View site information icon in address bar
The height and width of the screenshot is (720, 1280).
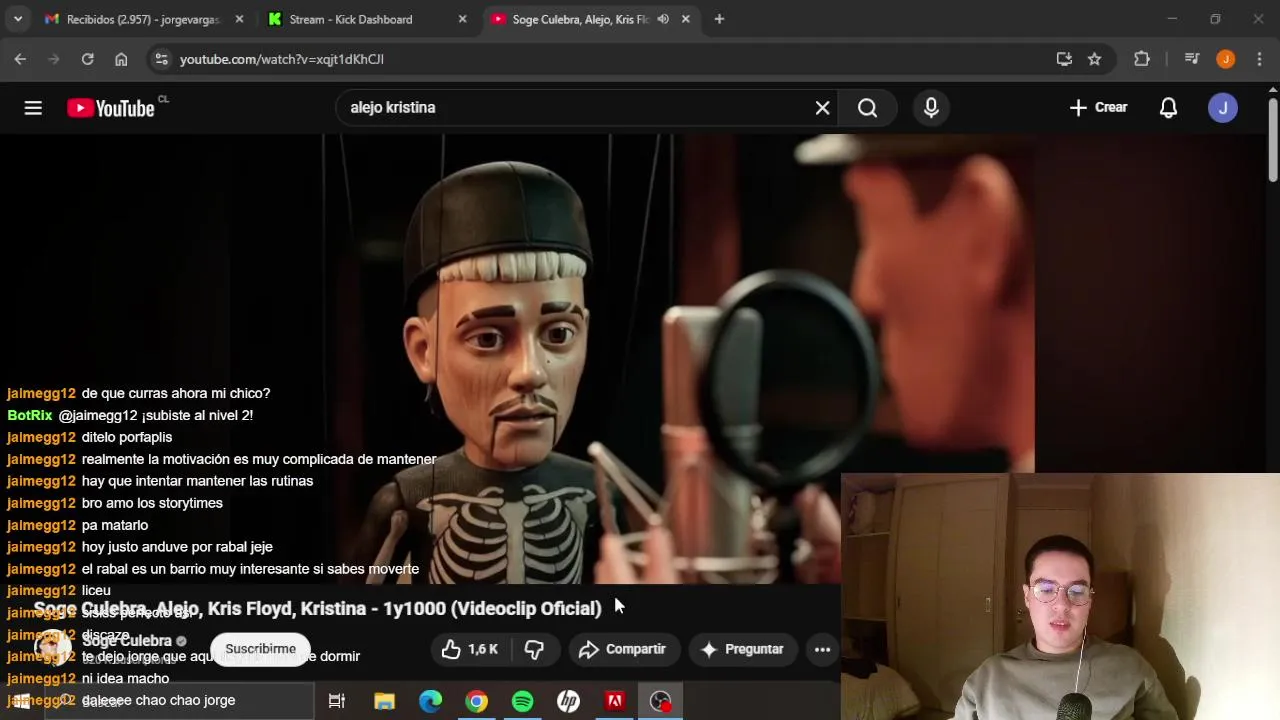[162, 59]
